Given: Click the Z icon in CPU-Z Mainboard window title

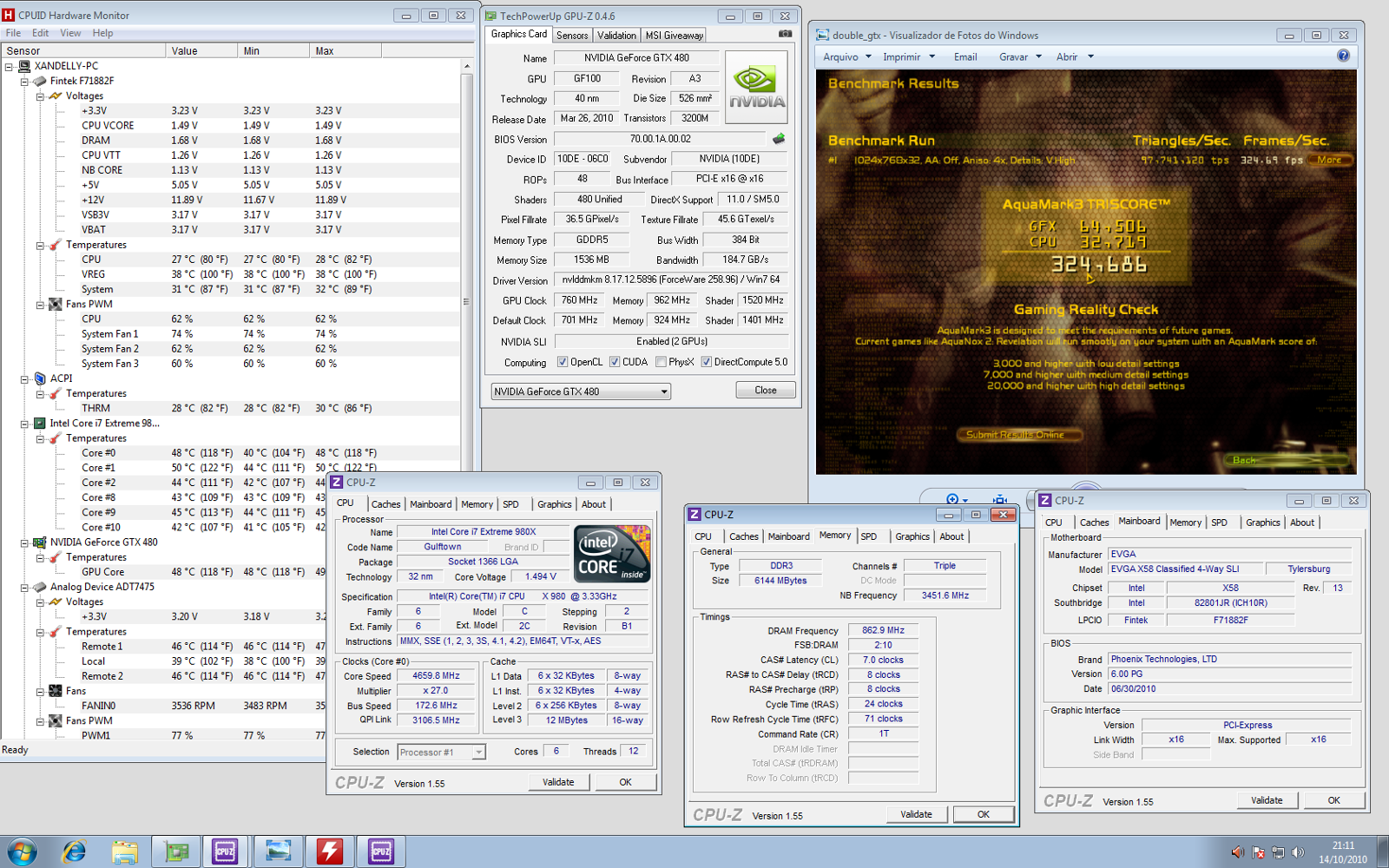Looking at the screenshot, I should [x=1045, y=500].
